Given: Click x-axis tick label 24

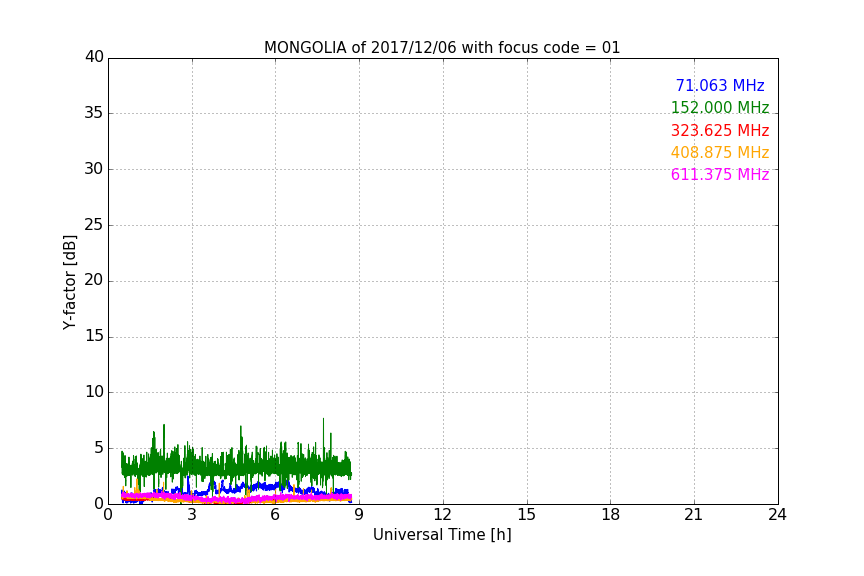Looking at the screenshot, I should tap(777, 515).
